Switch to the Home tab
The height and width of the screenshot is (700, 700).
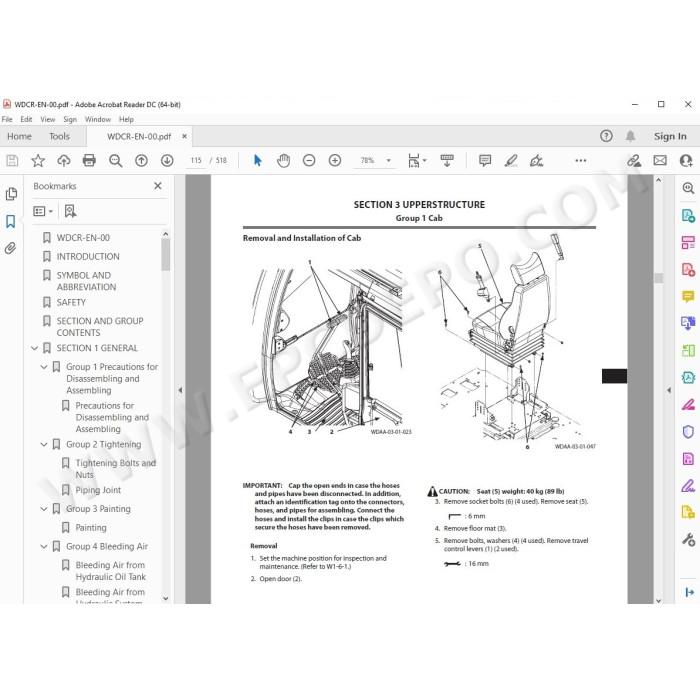click(x=19, y=136)
